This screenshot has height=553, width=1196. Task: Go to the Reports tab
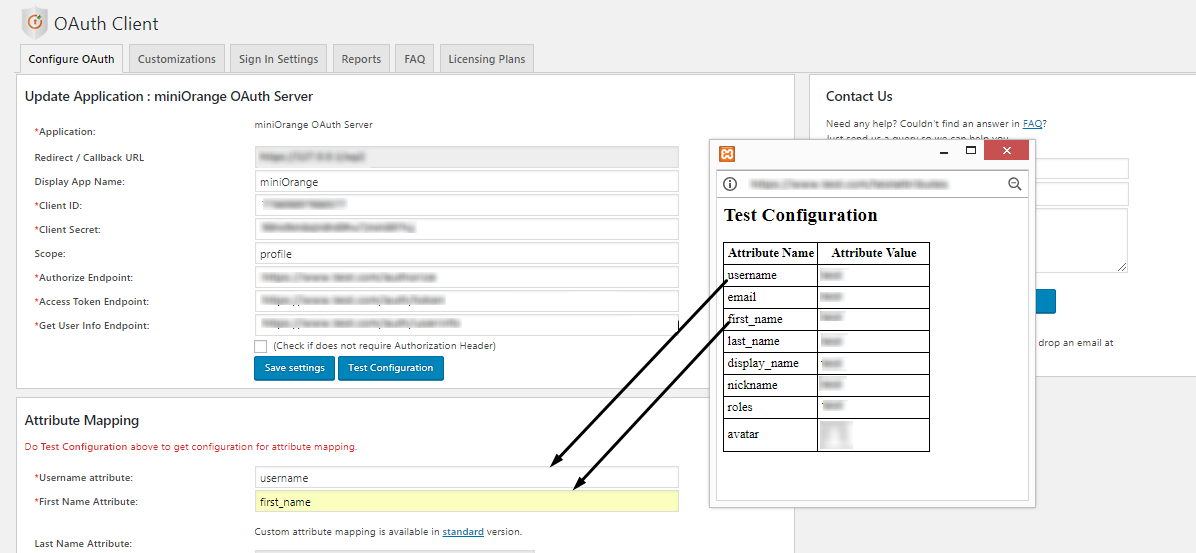pyautogui.click(x=362, y=59)
